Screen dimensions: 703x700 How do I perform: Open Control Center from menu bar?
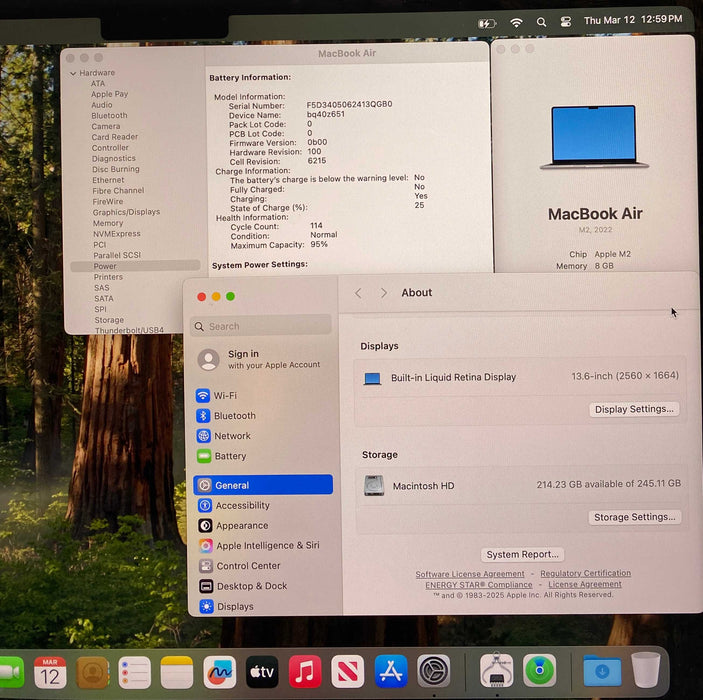[x=566, y=22]
